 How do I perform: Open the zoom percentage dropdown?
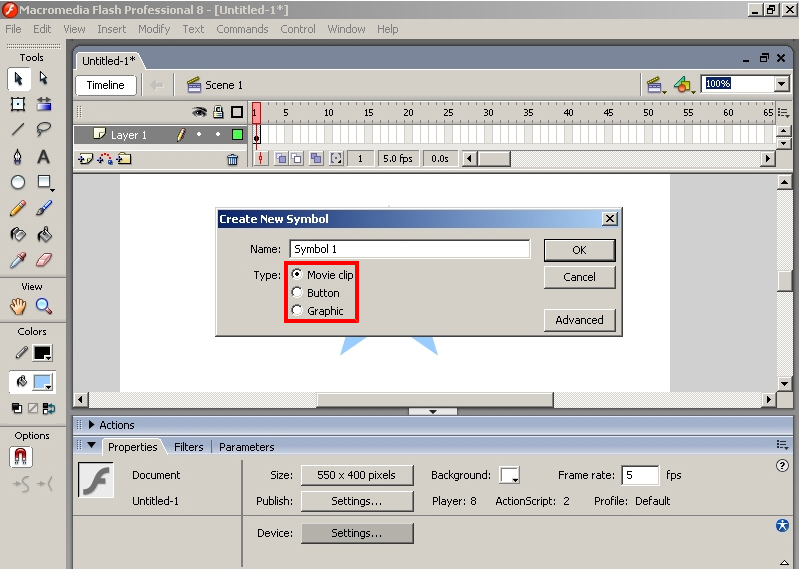pos(781,84)
